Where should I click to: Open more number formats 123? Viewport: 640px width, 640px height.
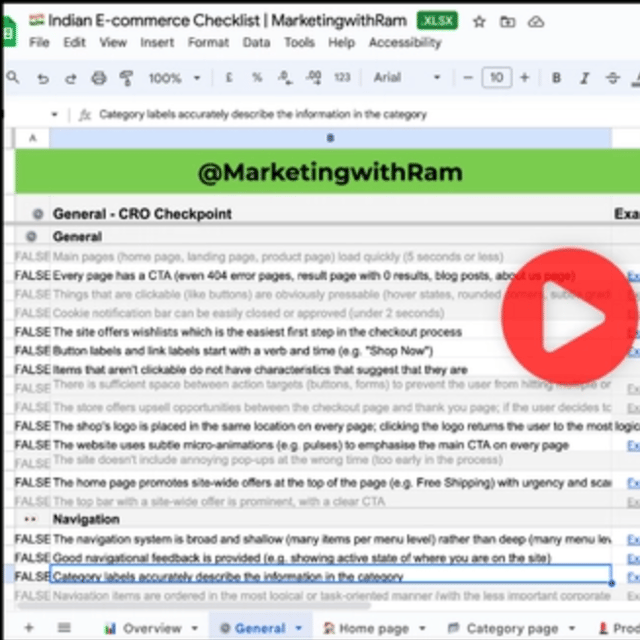point(342,78)
